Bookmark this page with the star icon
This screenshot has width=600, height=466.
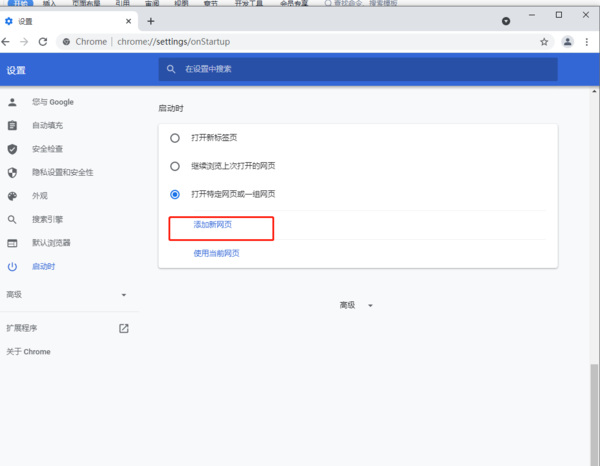pyautogui.click(x=544, y=42)
